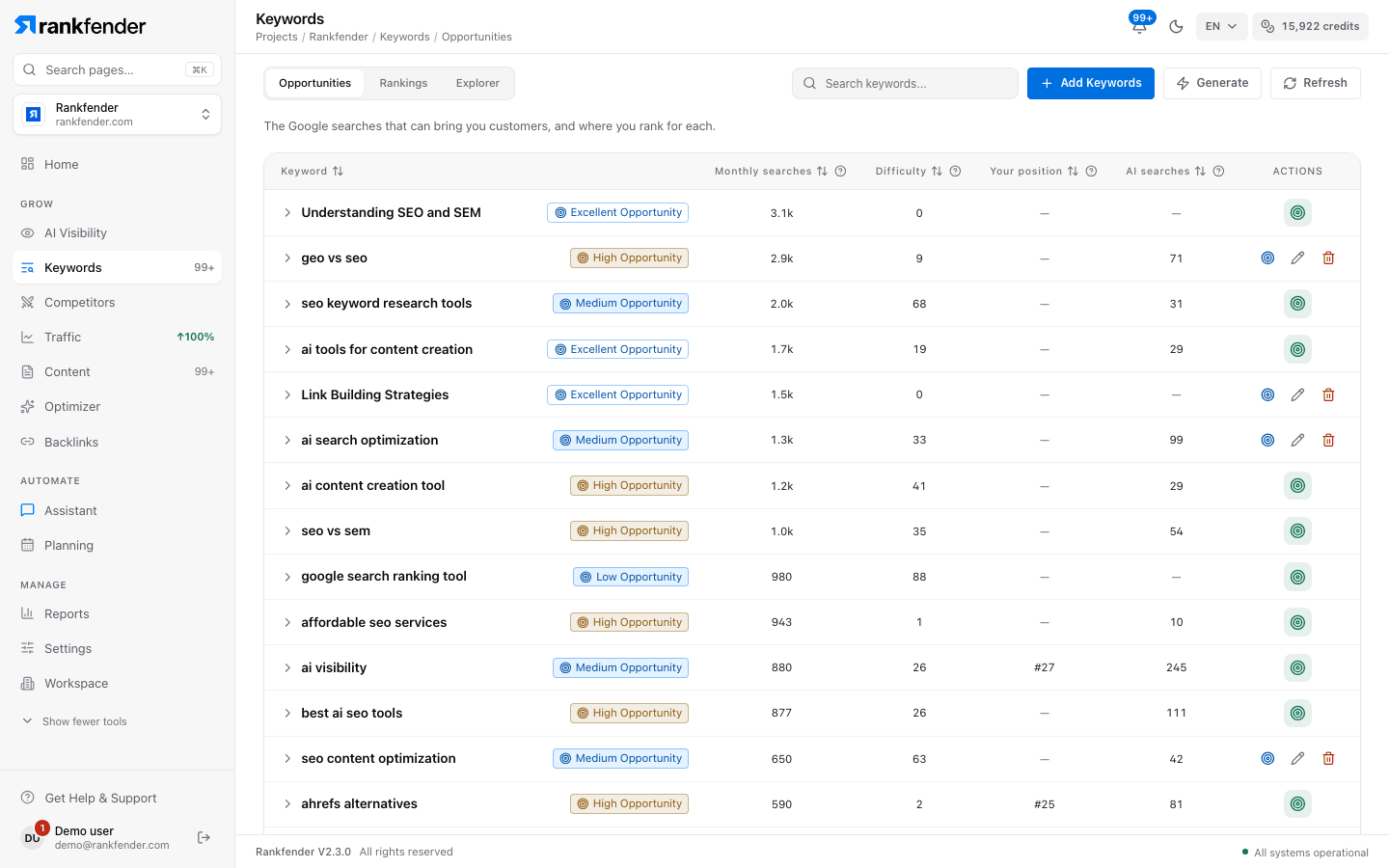Click green target icon for affordable seo services
This screenshot has height=868, width=1389.
click(1298, 622)
